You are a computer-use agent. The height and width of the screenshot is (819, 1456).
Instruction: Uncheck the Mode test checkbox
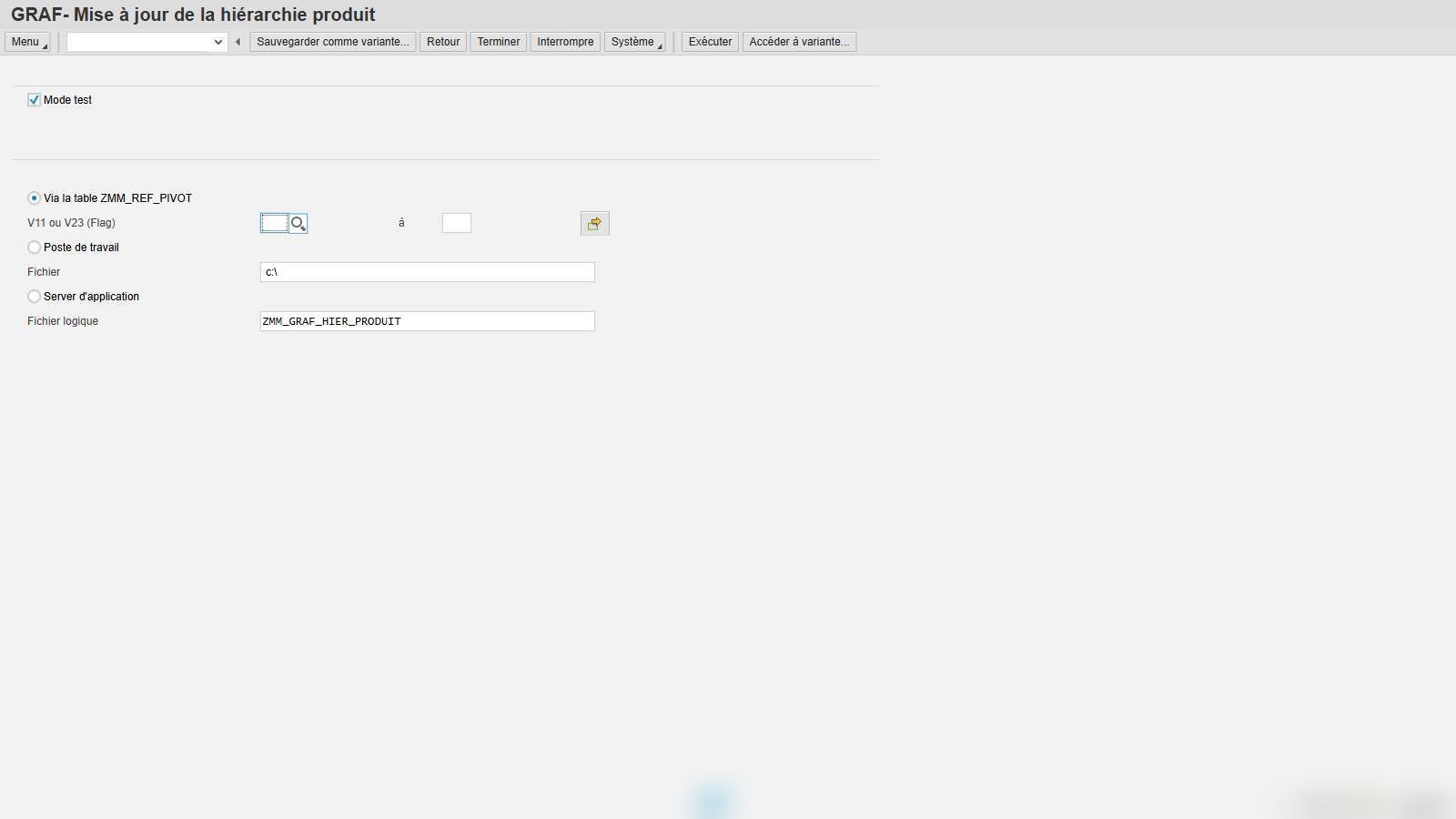tap(35, 100)
